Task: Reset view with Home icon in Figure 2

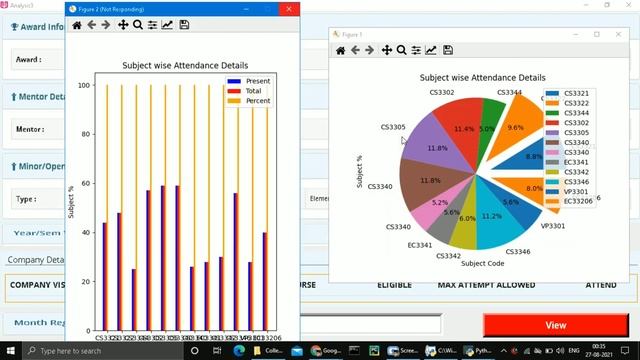Action: click(x=77, y=25)
